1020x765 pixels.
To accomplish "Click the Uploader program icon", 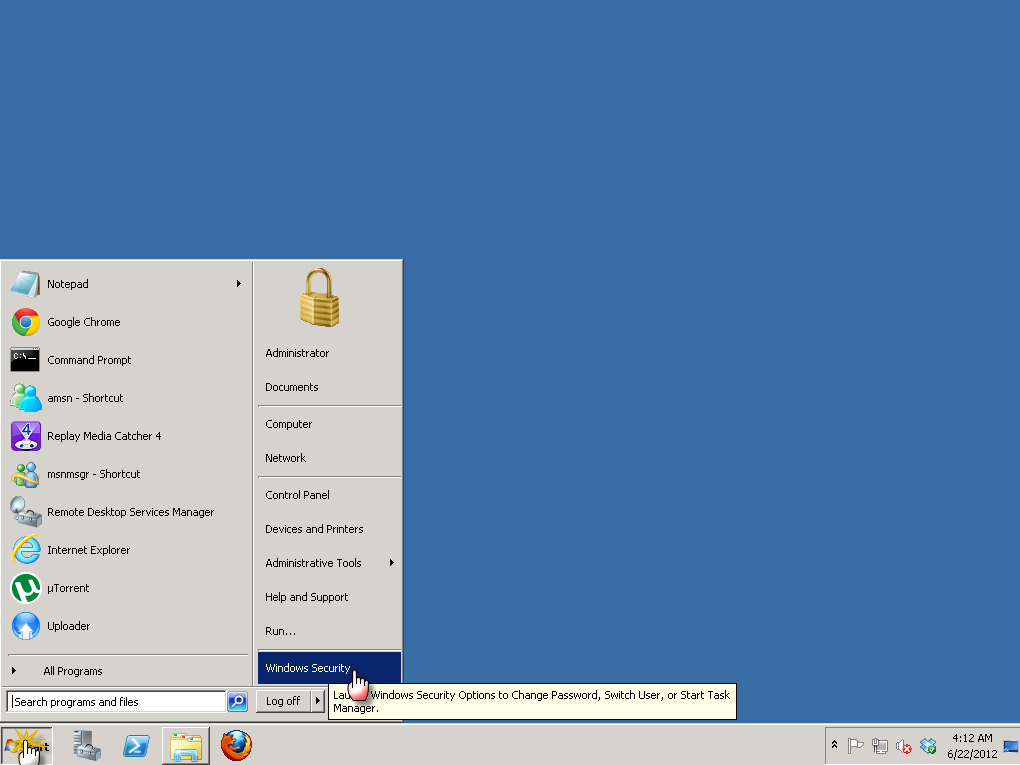I will tap(26, 626).
